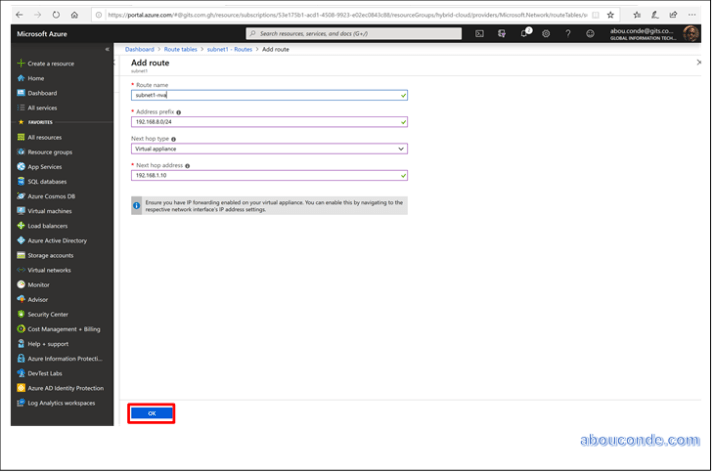
Task: Open Virtual machines in the sidebar
Action: point(49,211)
